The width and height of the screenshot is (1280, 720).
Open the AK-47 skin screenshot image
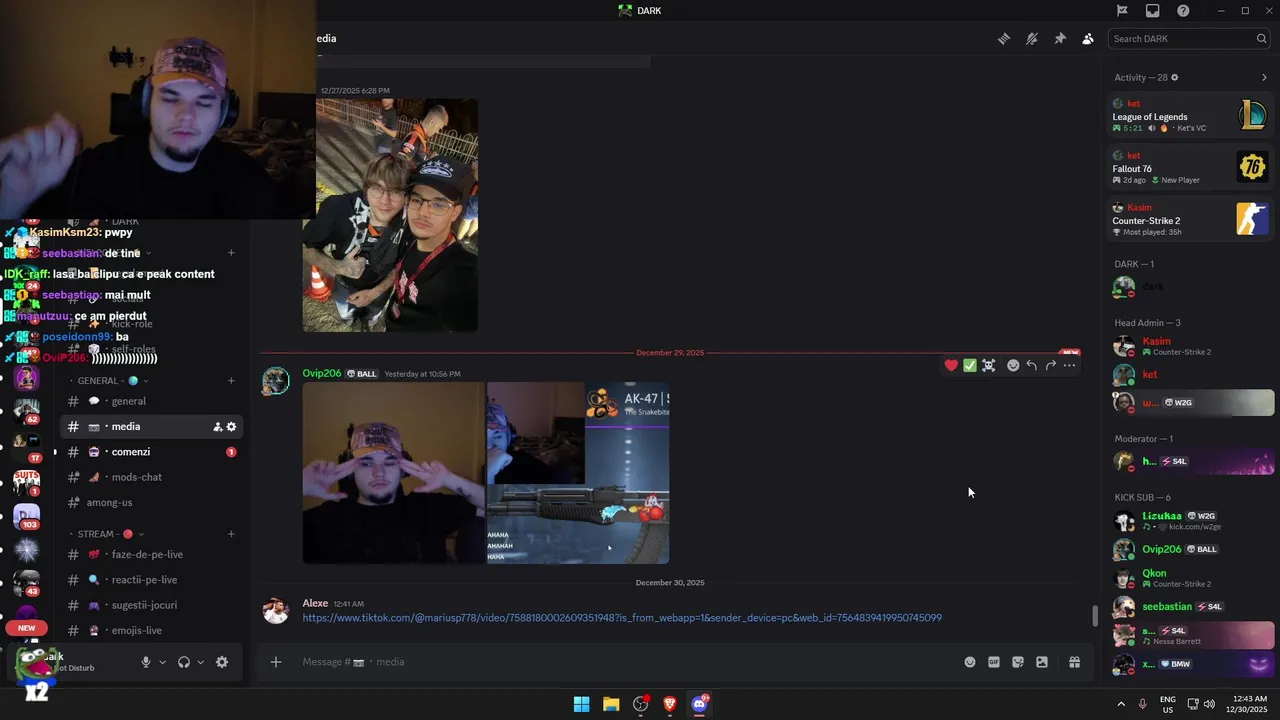[578, 473]
